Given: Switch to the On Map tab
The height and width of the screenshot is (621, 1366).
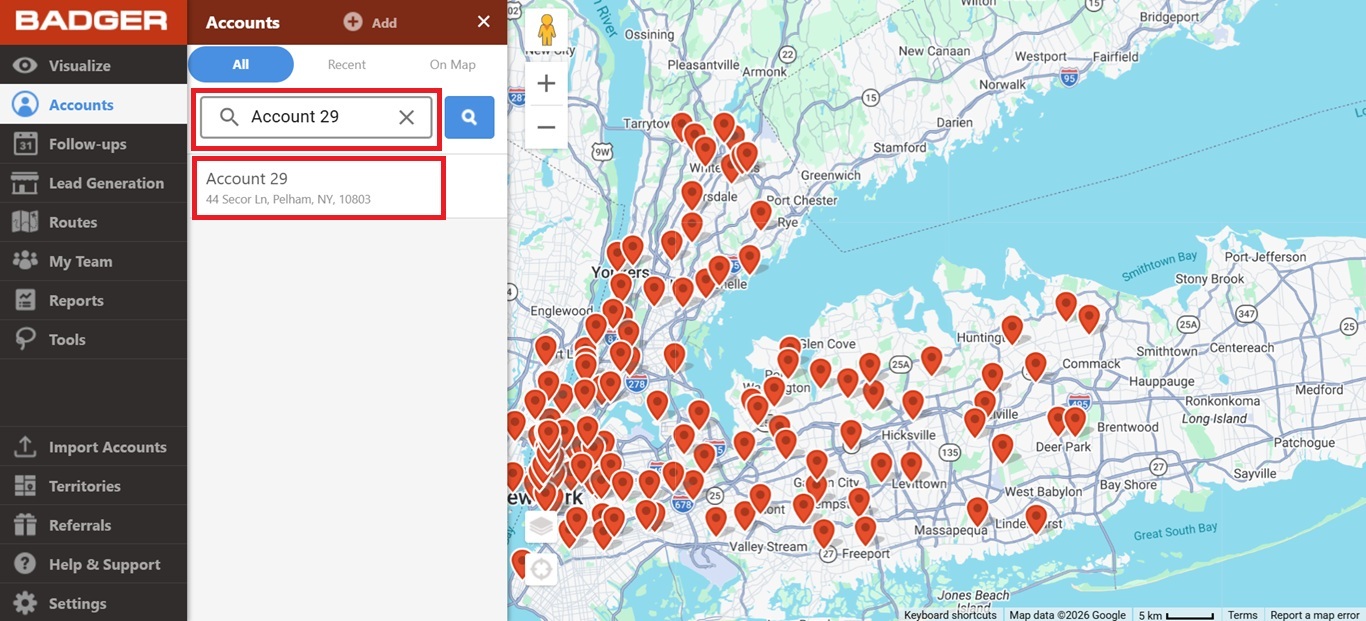Looking at the screenshot, I should 453,64.
